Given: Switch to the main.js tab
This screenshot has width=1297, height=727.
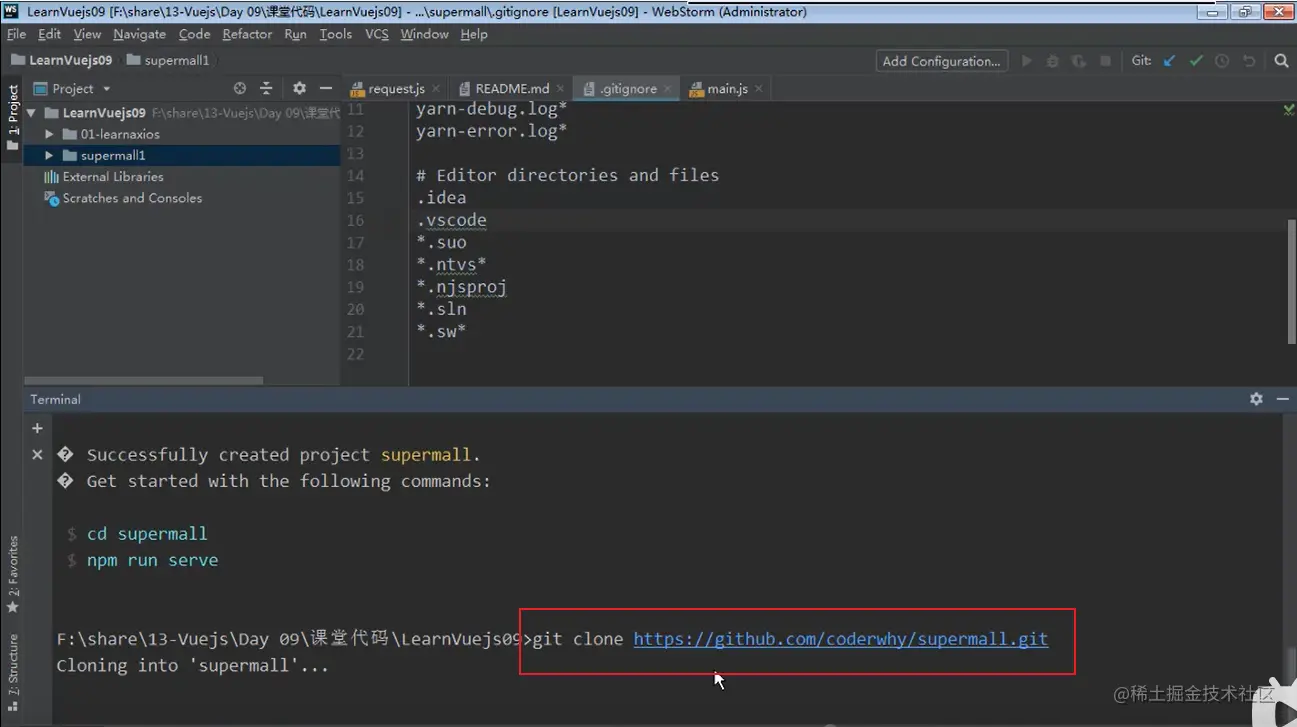Looking at the screenshot, I should [727, 89].
